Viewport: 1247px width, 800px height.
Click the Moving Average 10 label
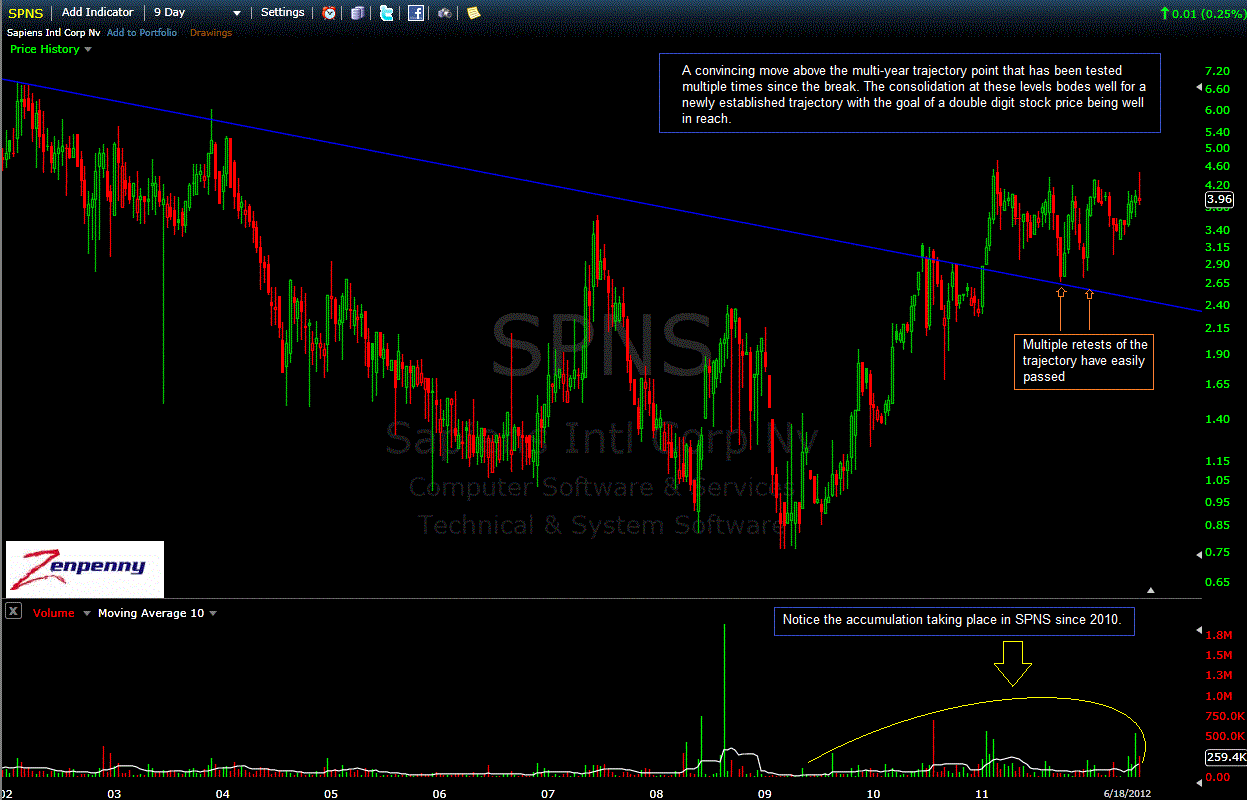point(150,613)
